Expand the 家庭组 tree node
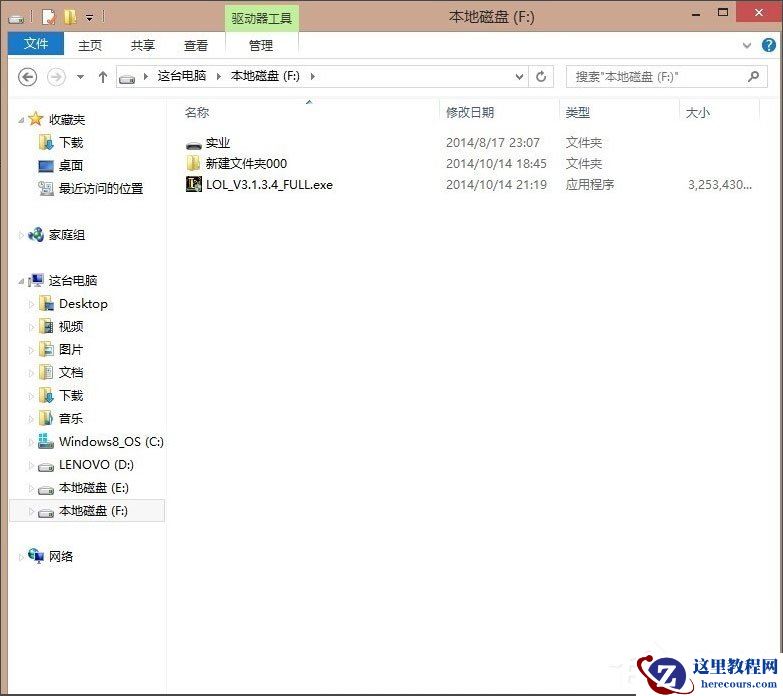 (21, 235)
